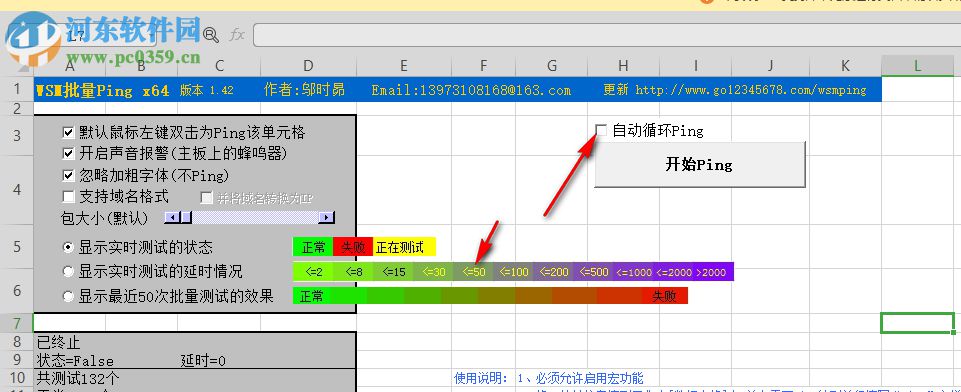961x392 pixels.
Task: Click the <=30 latency color swatch
Action: [x=433, y=271]
